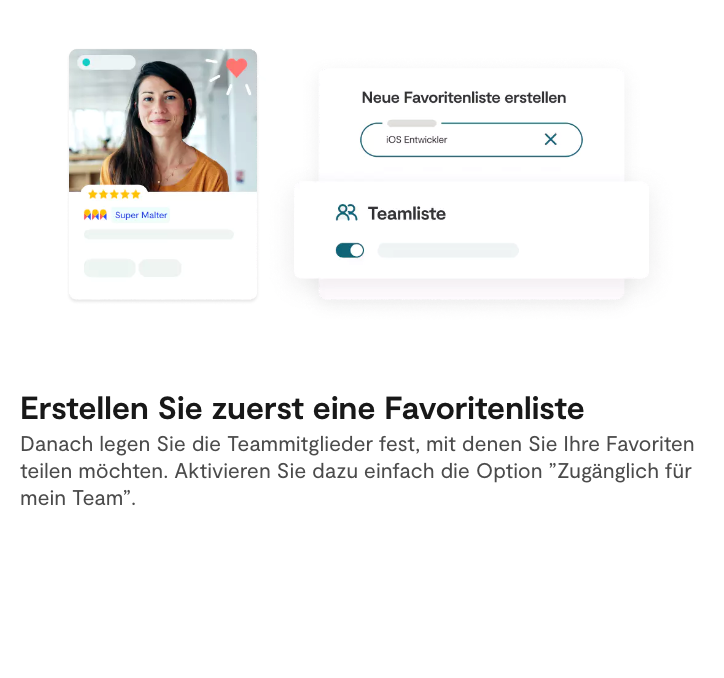Clear the iOS Entwickler field with X

coord(550,139)
